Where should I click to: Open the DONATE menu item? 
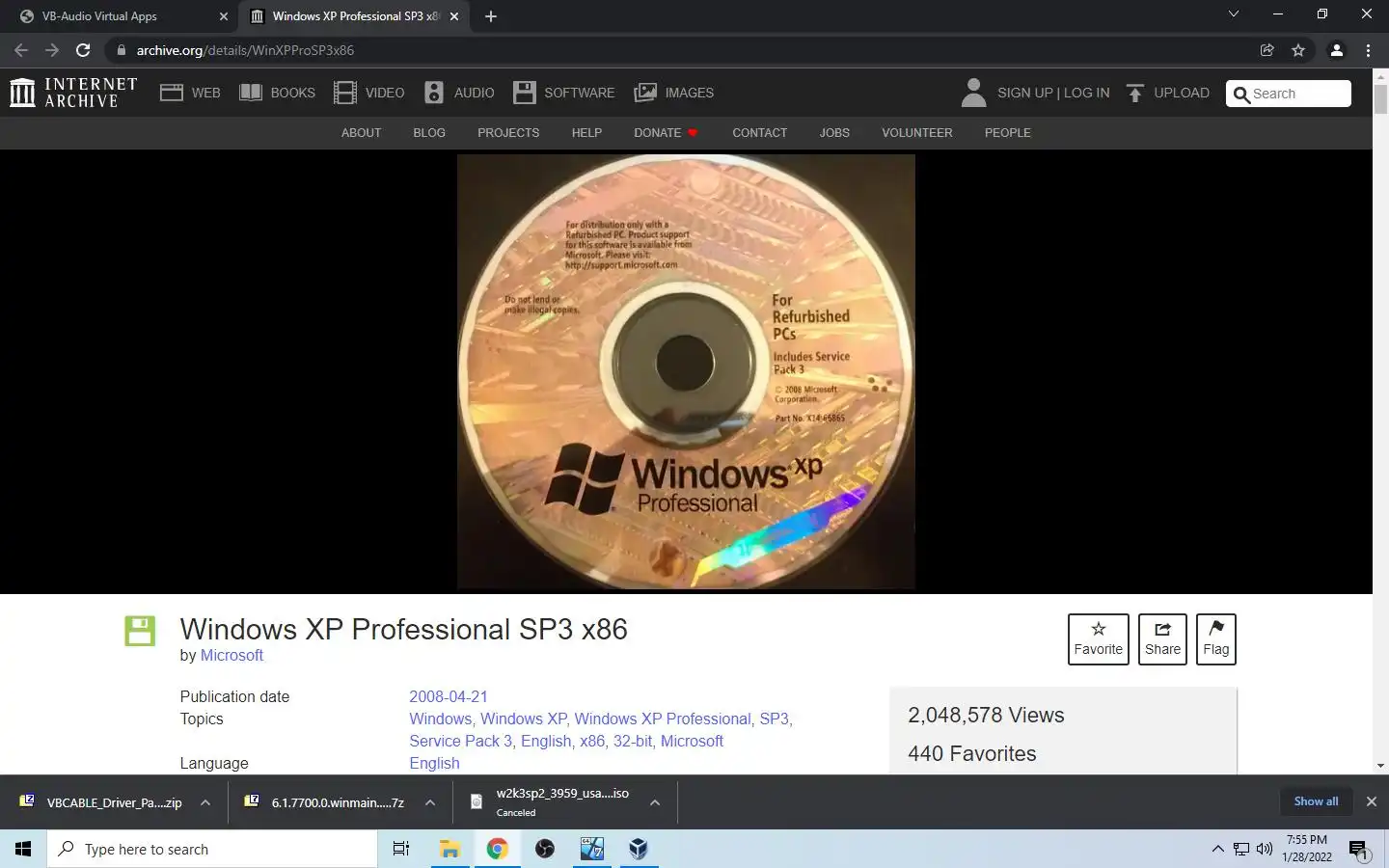click(665, 133)
